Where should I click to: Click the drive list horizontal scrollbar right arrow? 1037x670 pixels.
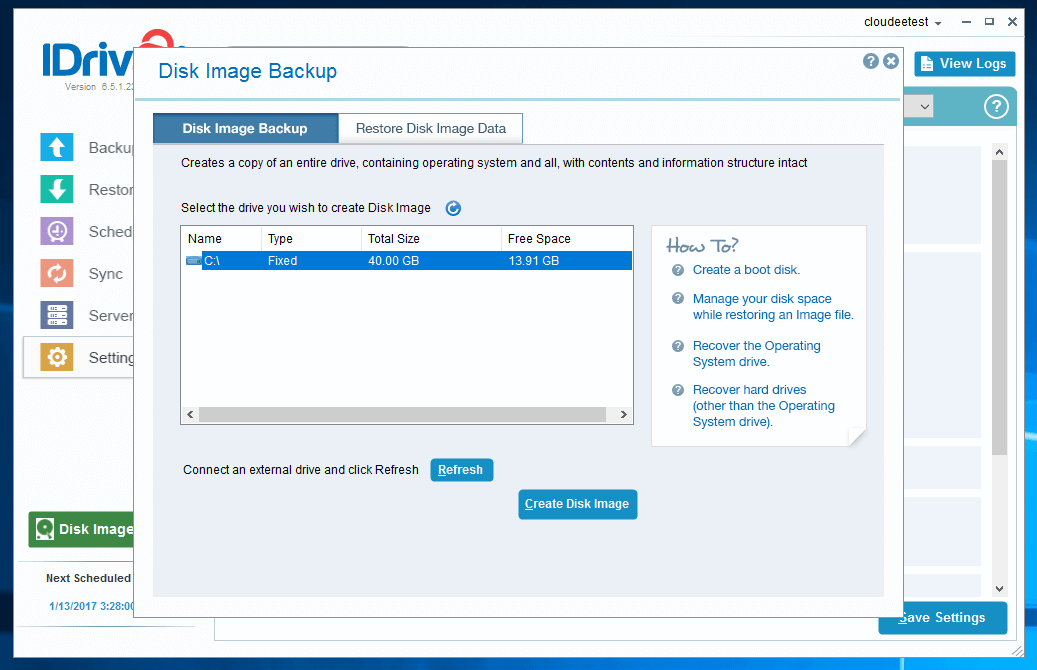click(623, 414)
